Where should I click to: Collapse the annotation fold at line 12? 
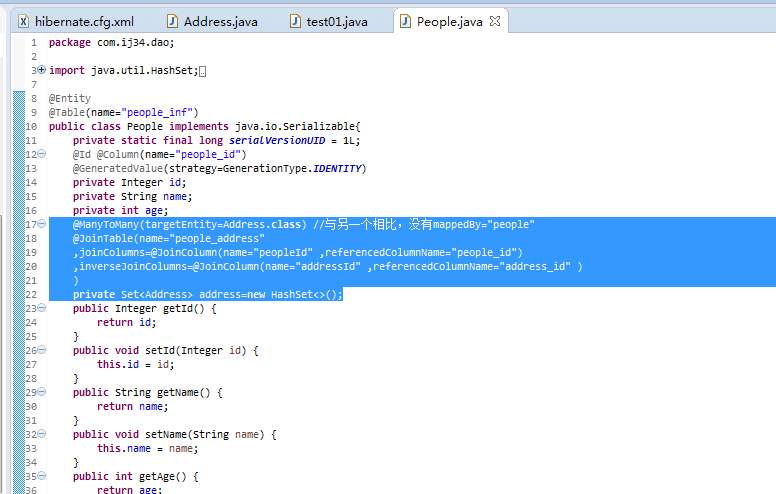point(42,154)
